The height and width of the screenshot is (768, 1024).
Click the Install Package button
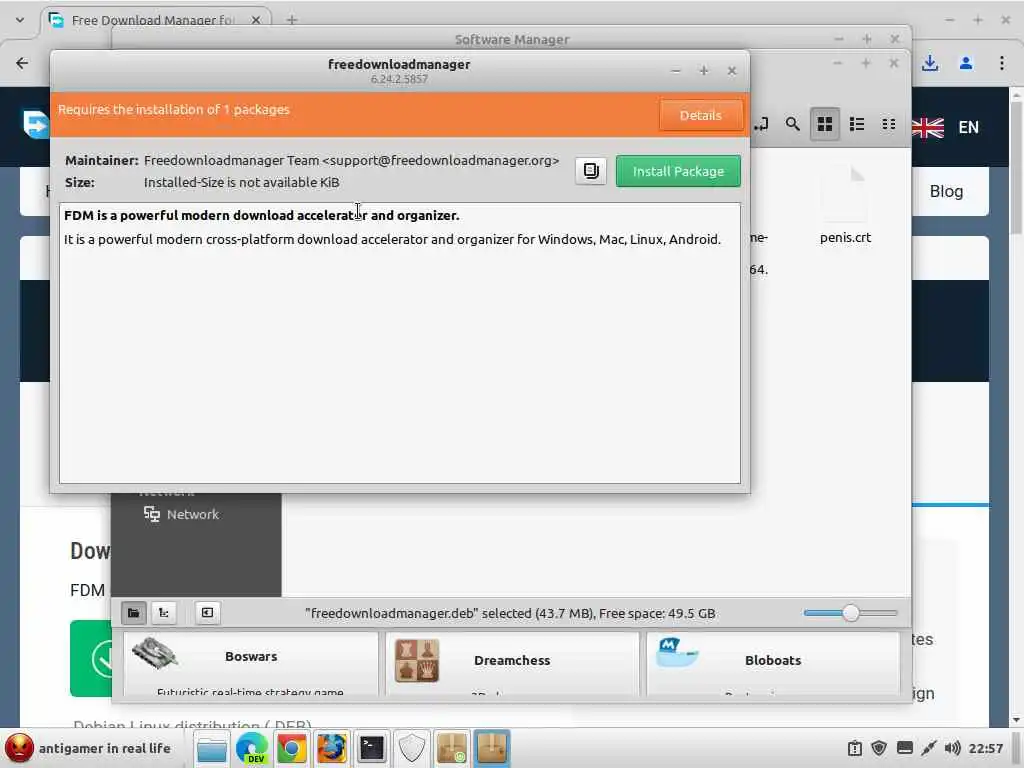tap(678, 171)
